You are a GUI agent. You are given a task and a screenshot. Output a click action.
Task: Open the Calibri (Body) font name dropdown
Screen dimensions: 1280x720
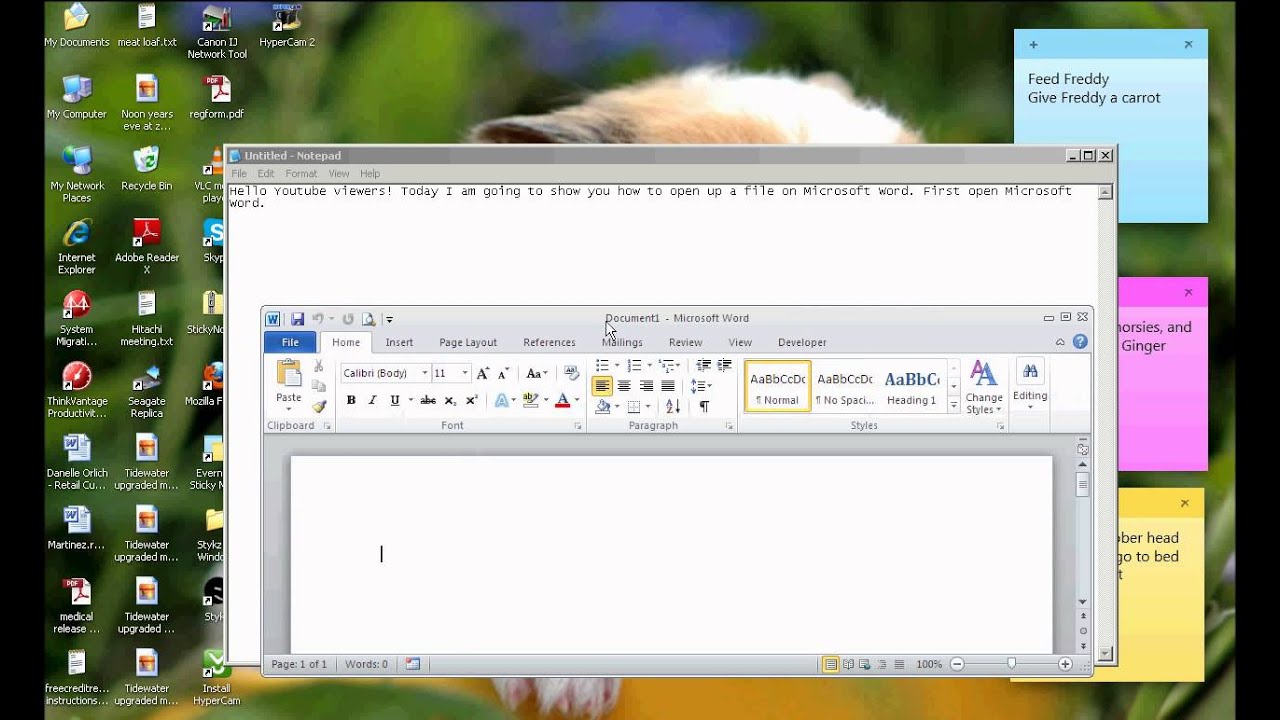(x=425, y=373)
